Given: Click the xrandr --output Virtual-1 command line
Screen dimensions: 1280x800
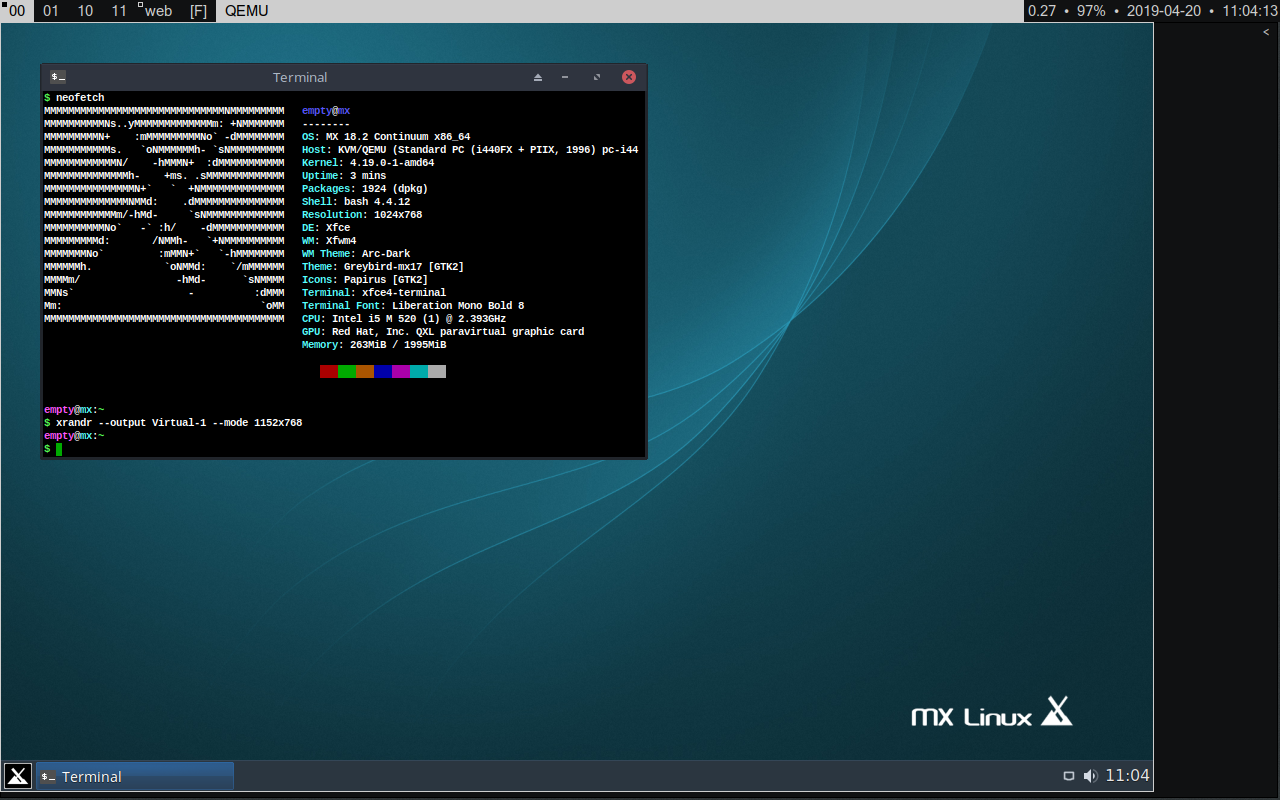Looking at the screenshot, I should (x=173, y=423).
